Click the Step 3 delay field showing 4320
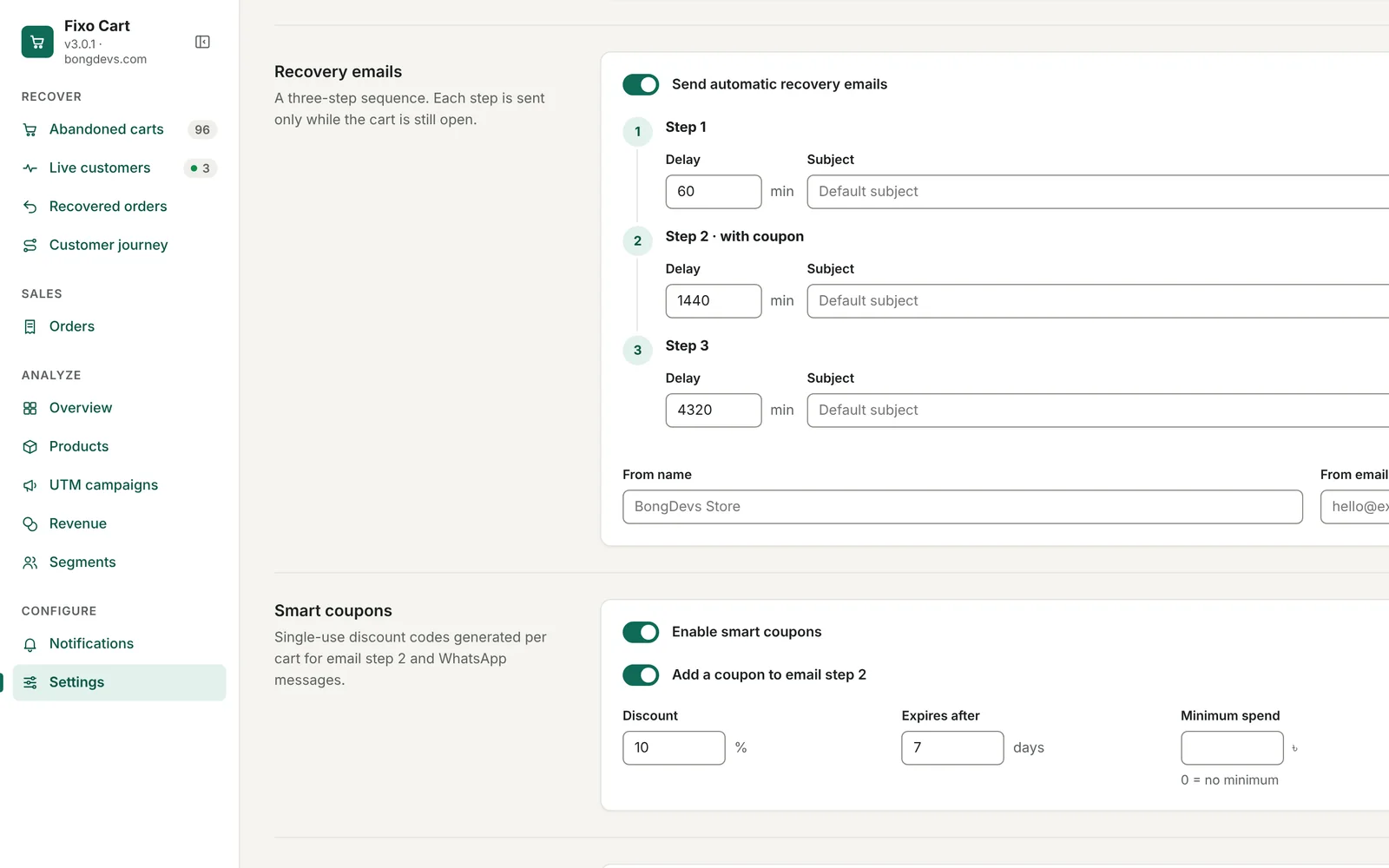This screenshot has width=1389, height=868. [714, 411]
